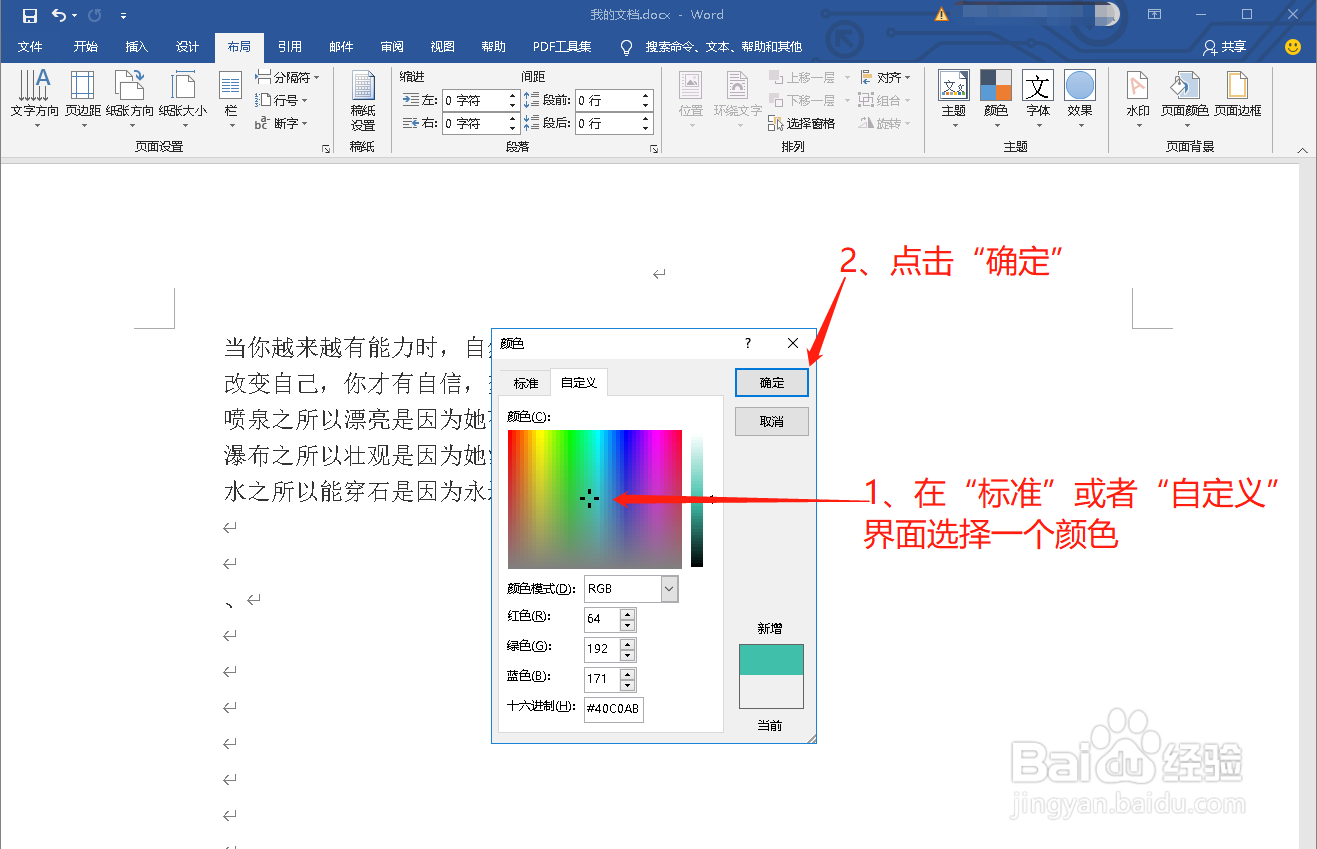Switch to the View (视图) tab

[x=443, y=47]
